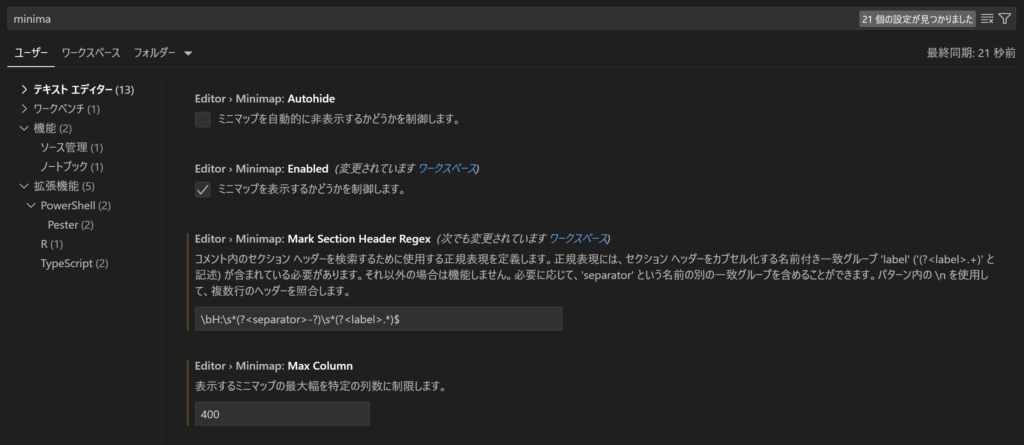Viewport: 1024px width, 445px height.
Task: Open ワークスペース link beside Minimap Enabled
Action: click(x=447, y=169)
